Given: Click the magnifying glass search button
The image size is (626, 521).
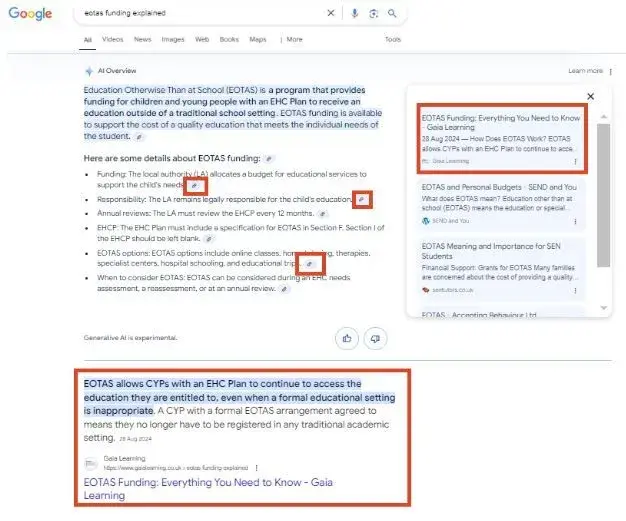Looking at the screenshot, I should point(392,14).
